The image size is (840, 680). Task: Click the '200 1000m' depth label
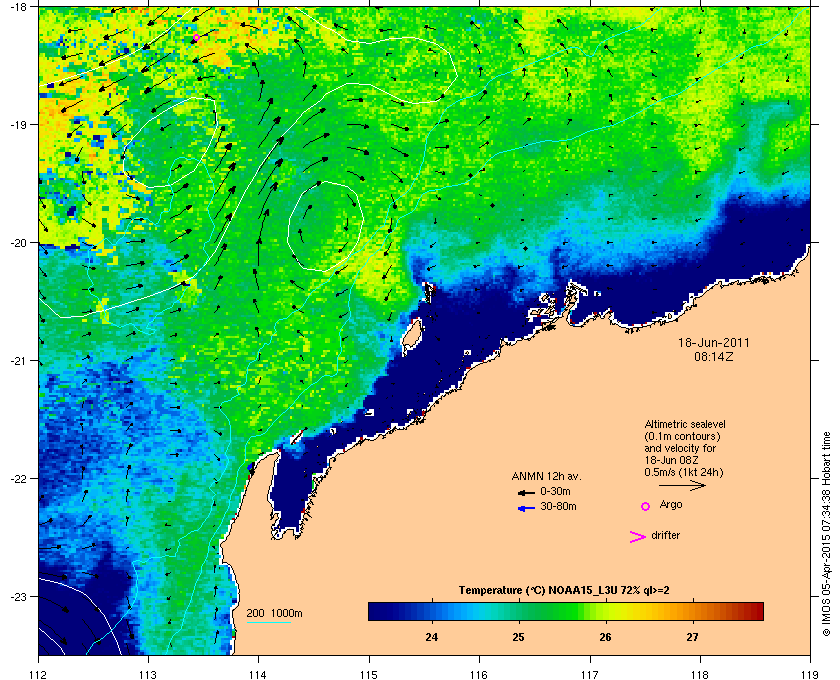[x=274, y=614]
